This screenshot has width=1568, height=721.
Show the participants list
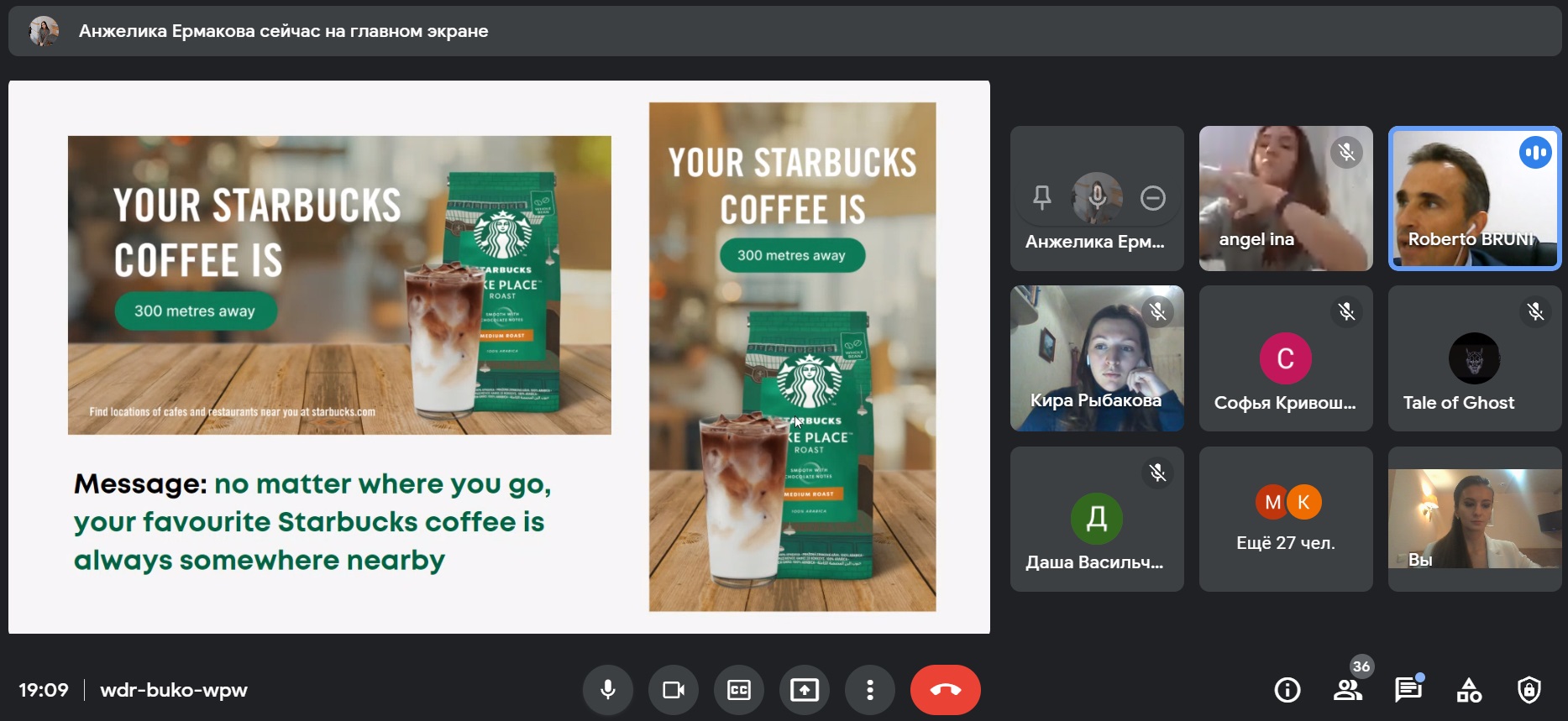pyautogui.click(x=1348, y=690)
